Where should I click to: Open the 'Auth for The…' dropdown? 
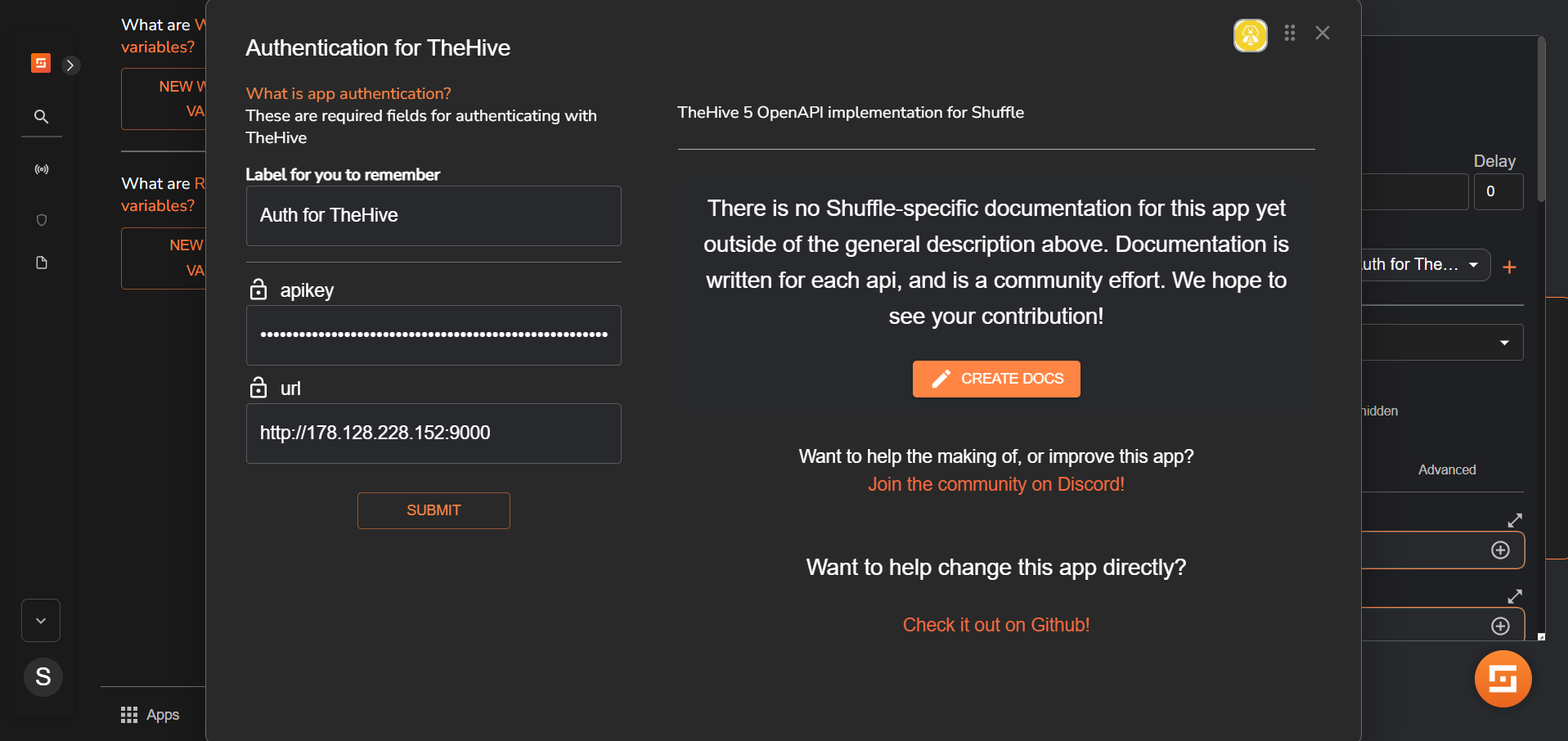pos(1425,265)
